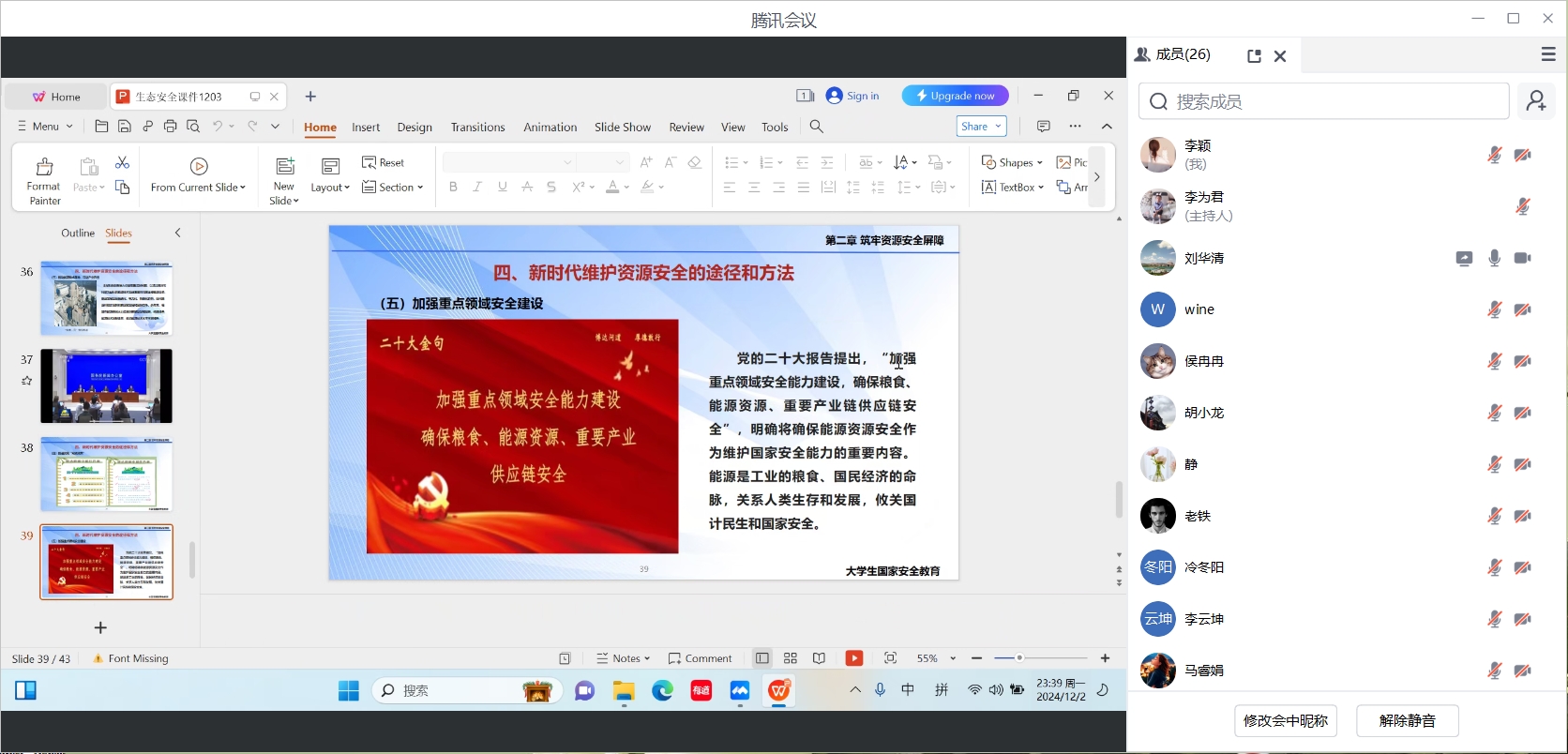Pop out the members panel
The width and height of the screenshot is (1568, 754).
pos(1254,56)
